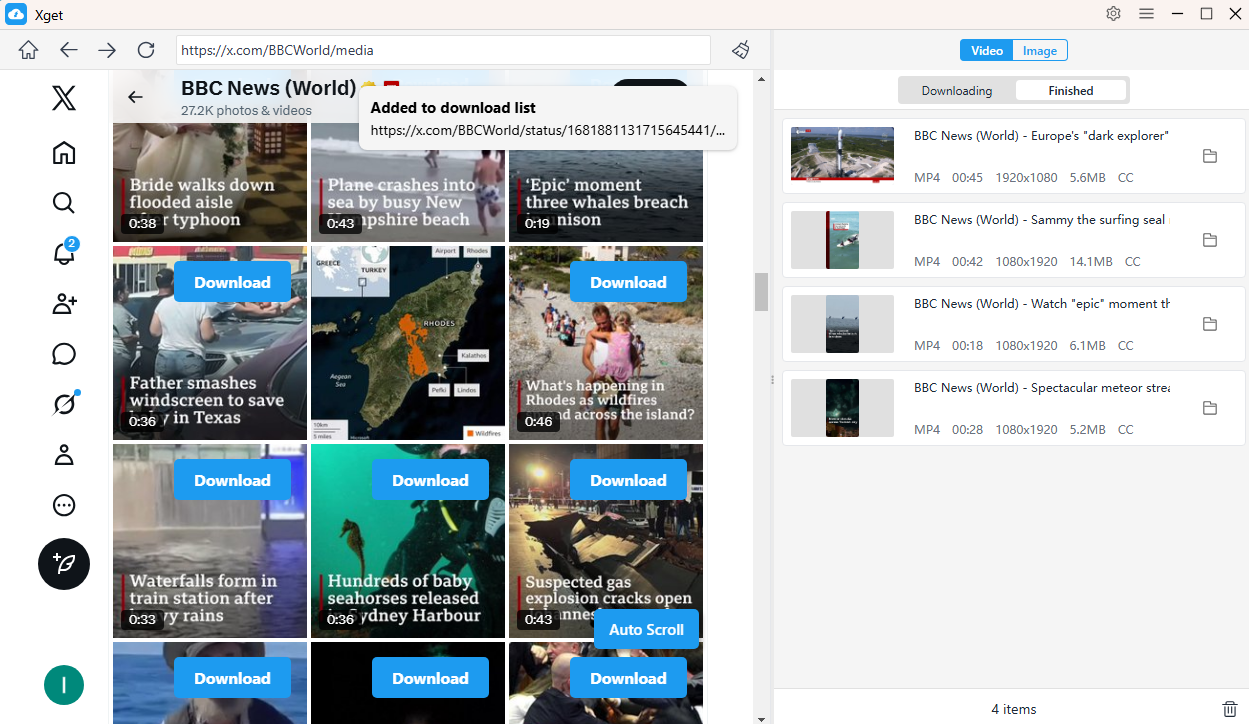1249x724 pixels.
Task: Clear browser data with broom icon
Action: [x=741, y=50]
